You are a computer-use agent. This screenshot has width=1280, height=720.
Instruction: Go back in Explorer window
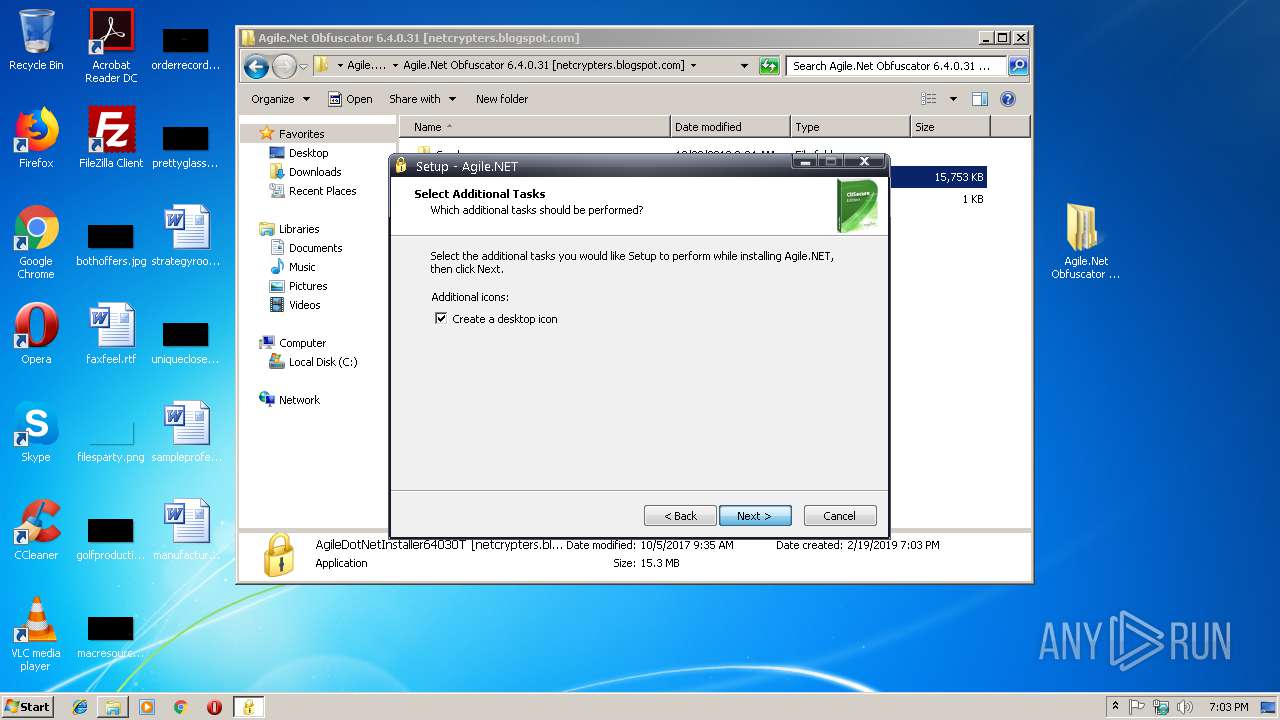256,66
